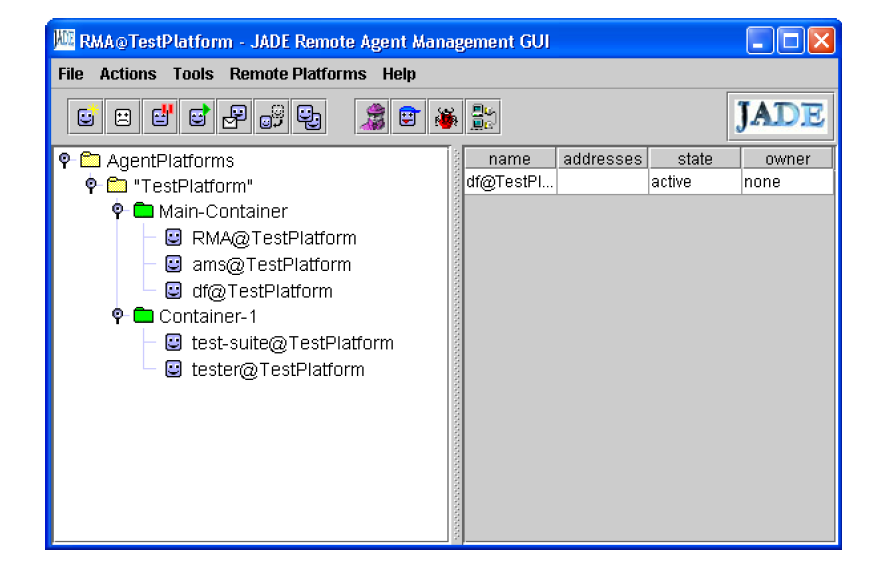Collapse the AgentPlatforms tree node
This screenshot has height=581, width=876.
pos(65,160)
